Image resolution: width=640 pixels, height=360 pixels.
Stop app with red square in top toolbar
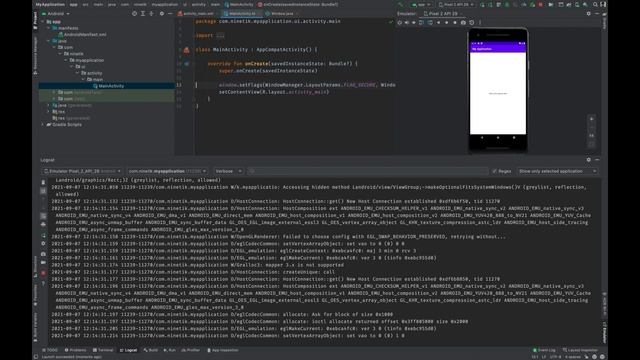tap(541, 4)
